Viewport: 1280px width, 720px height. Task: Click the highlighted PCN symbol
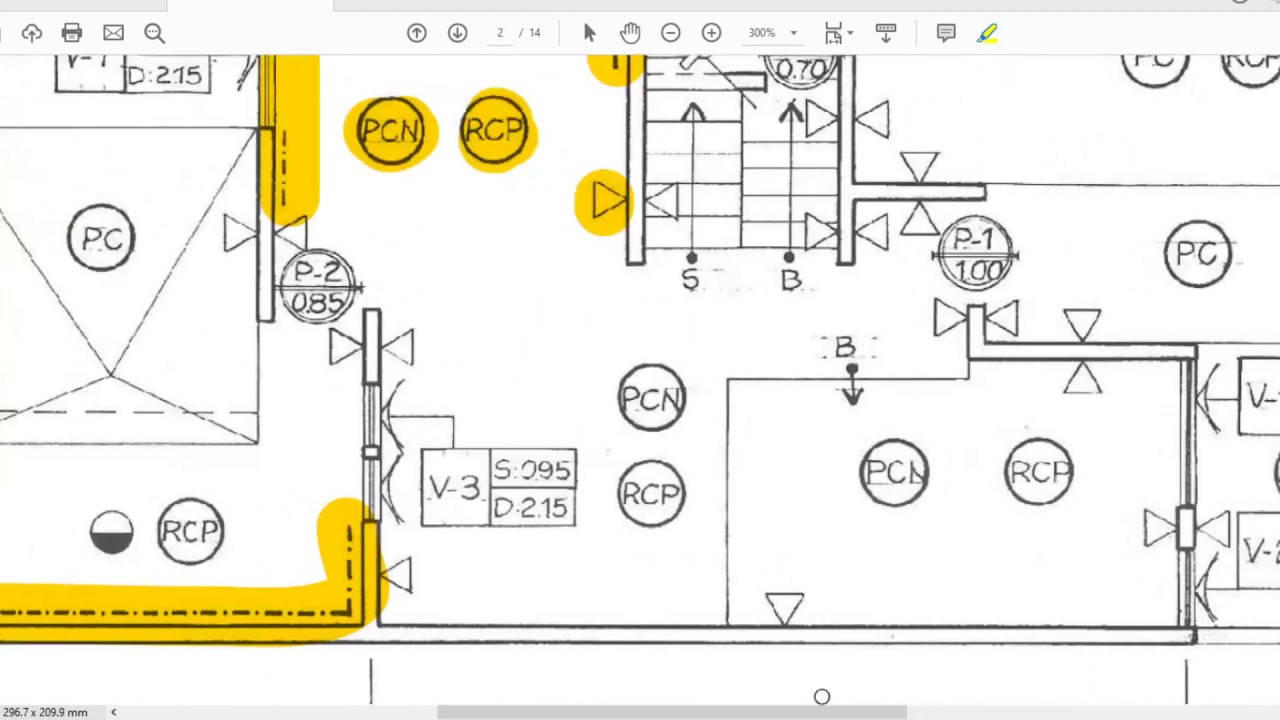coord(390,131)
